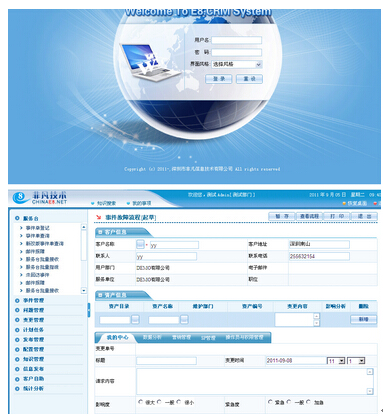Switch to the SP管理 tab
Screen dimensions: 383x419
(x=208, y=338)
